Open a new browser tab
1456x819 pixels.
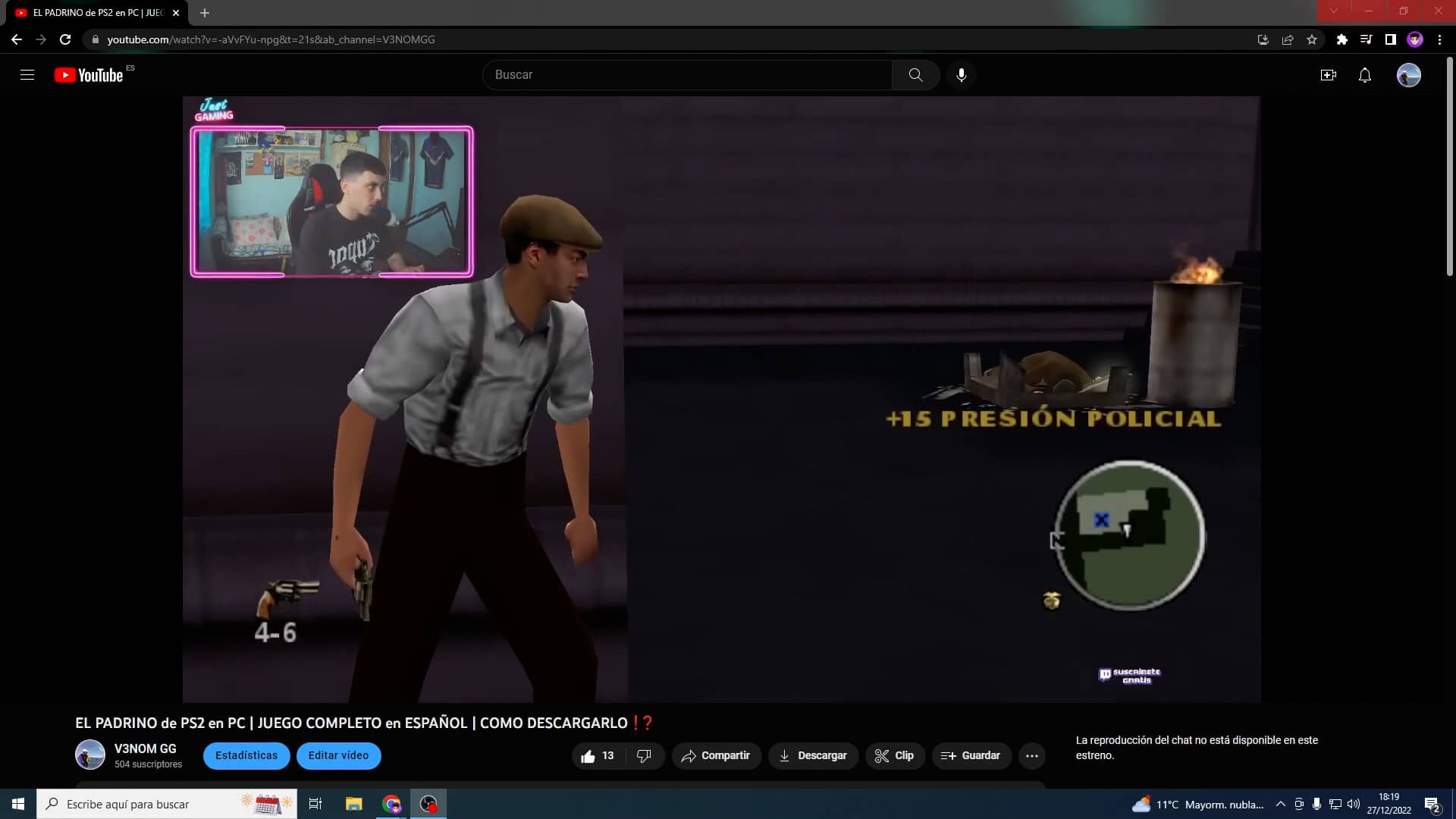click(204, 13)
